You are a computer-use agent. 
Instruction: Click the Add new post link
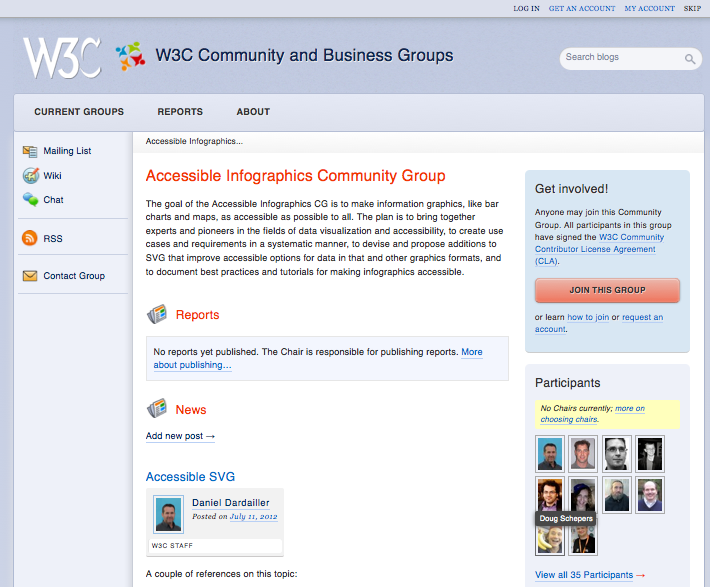tap(180, 436)
